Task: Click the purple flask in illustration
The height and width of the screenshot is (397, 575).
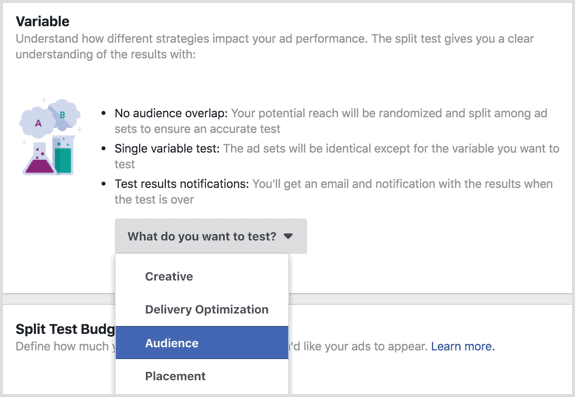Action: (x=39, y=159)
